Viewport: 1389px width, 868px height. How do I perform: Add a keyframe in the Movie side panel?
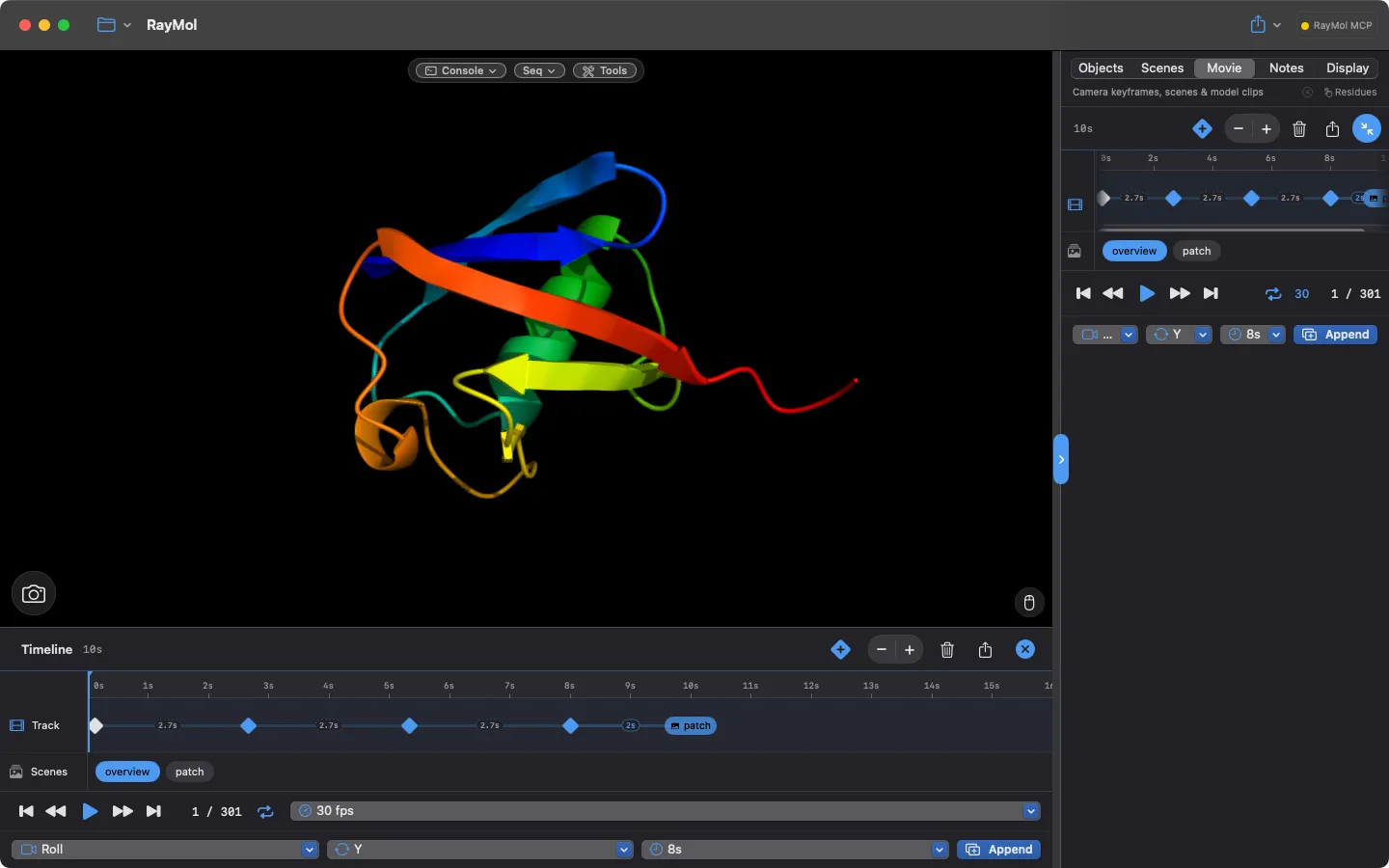point(1202,128)
